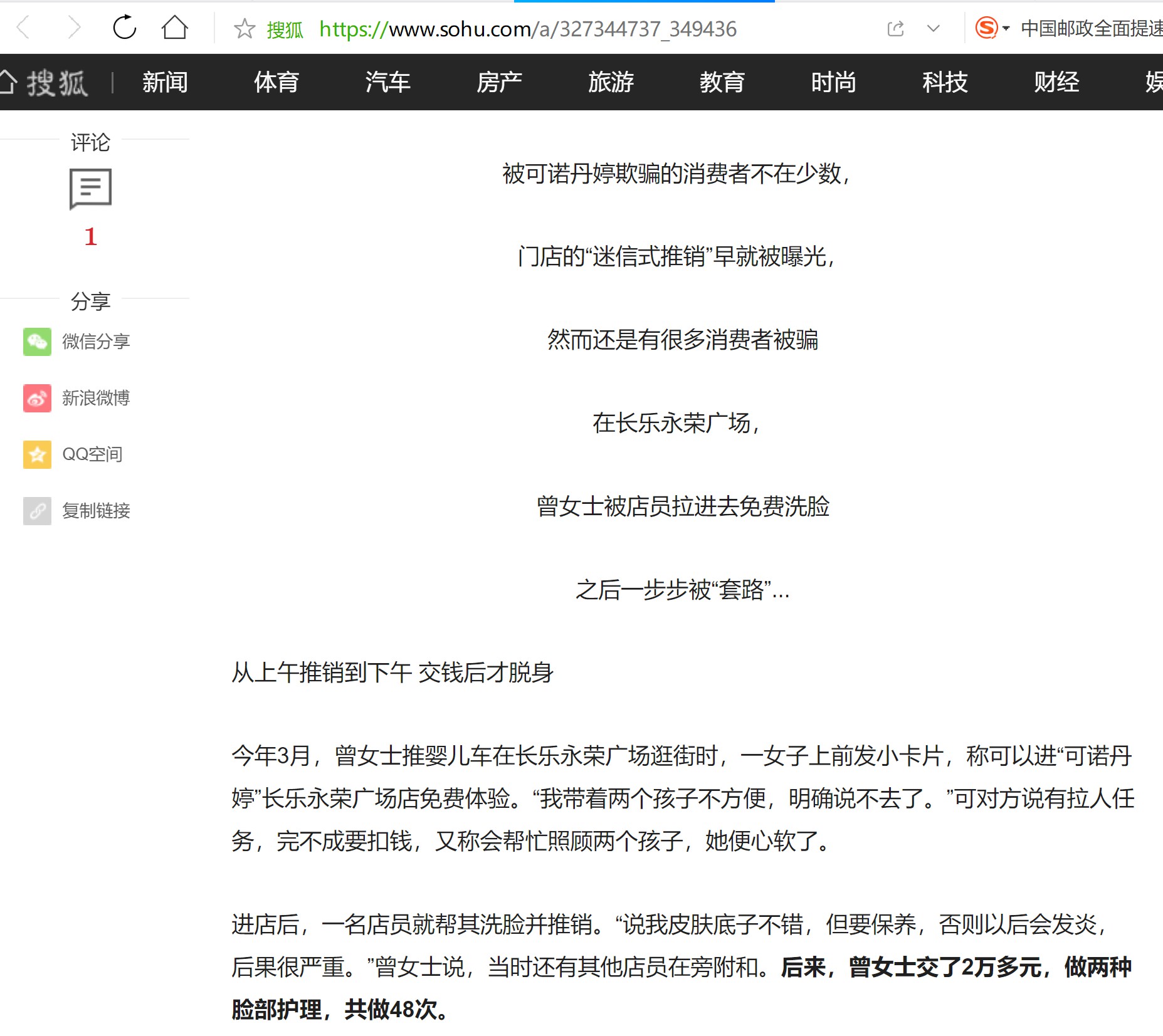1163x1036 pixels.
Task: Click the WeChat share green icon
Action: [x=37, y=342]
